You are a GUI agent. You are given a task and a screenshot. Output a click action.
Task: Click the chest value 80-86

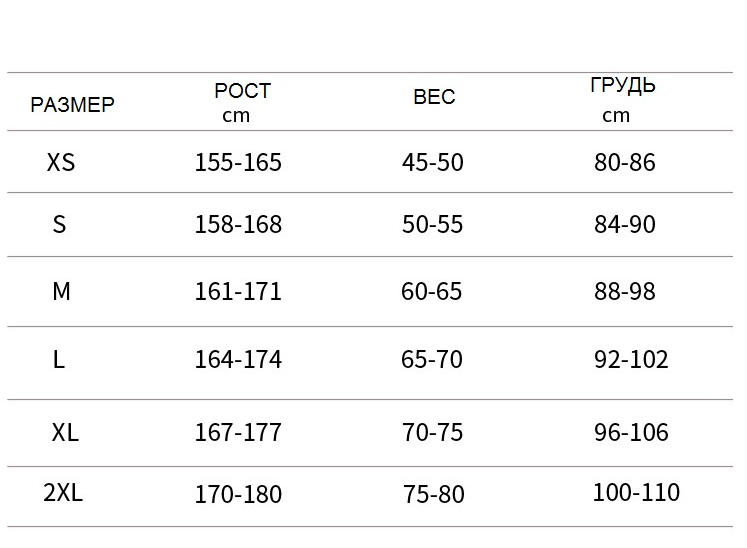[x=625, y=162]
